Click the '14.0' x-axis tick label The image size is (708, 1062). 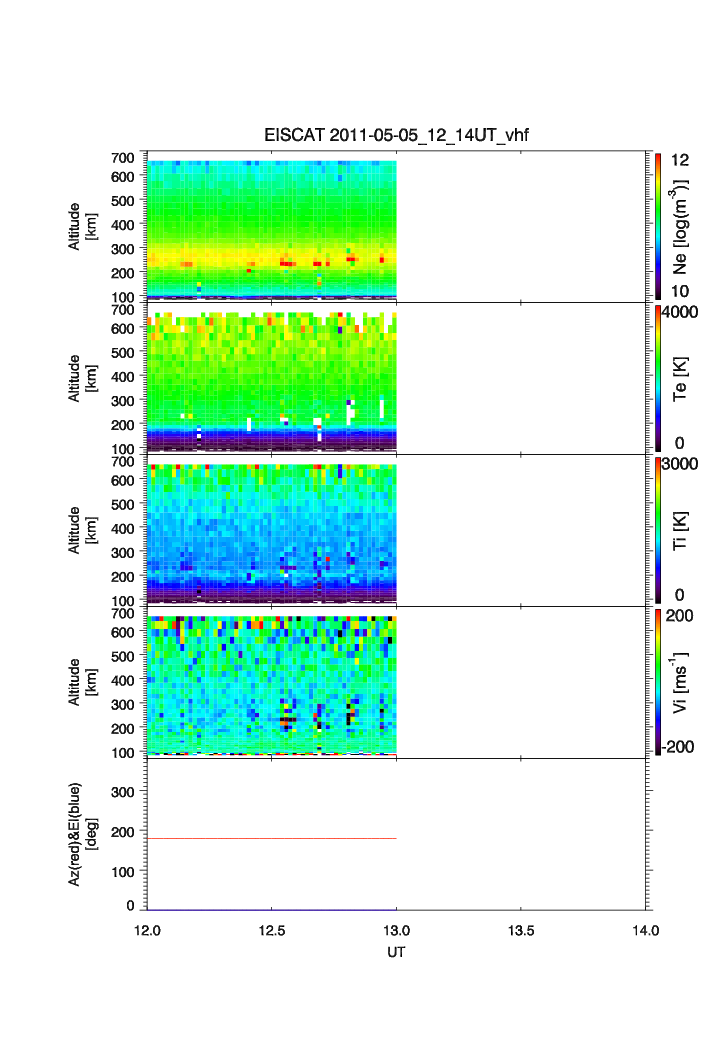(x=646, y=931)
